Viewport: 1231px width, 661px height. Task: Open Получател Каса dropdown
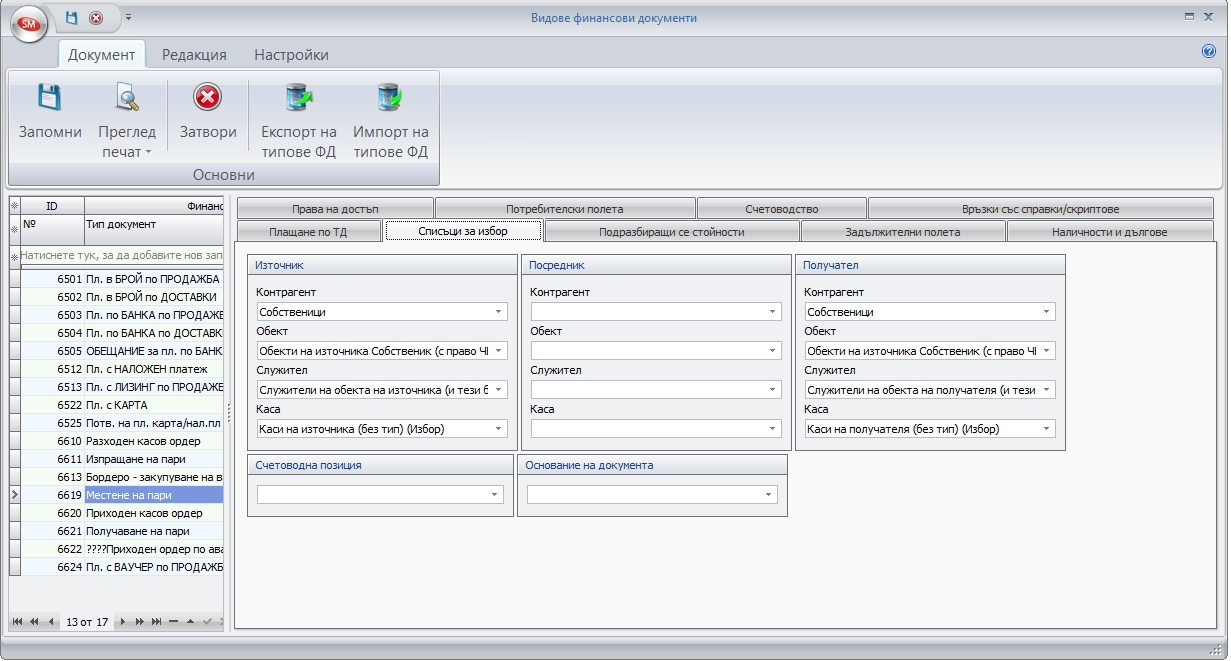pos(1046,429)
